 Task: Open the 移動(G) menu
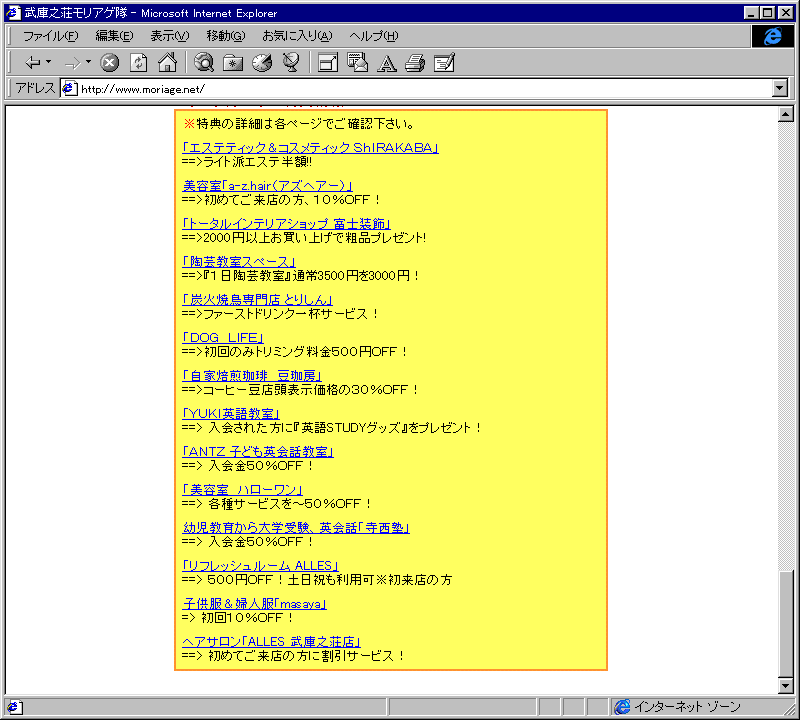(226, 36)
